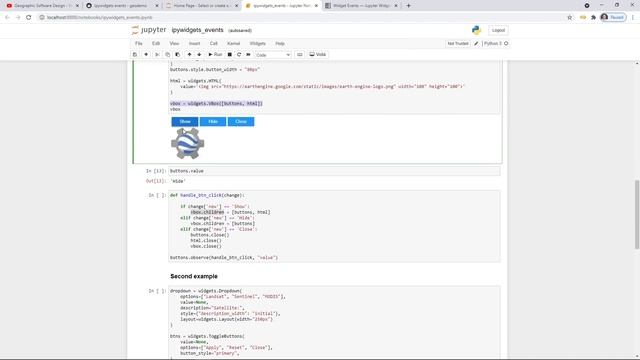Click the Out[13] 'Hide' output text

(x=178, y=181)
